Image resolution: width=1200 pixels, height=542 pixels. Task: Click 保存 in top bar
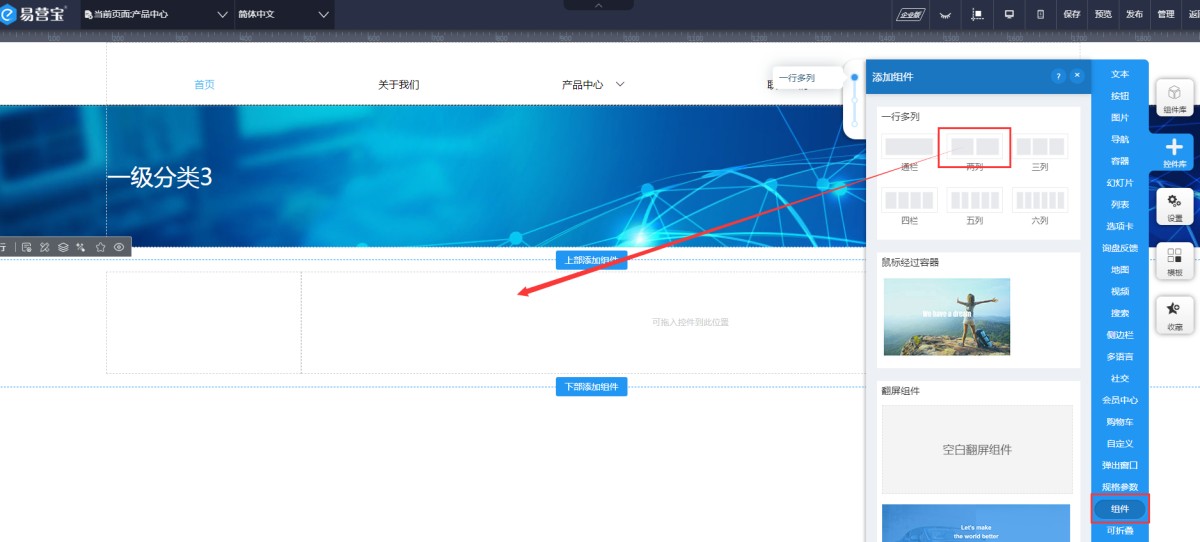tap(1072, 14)
